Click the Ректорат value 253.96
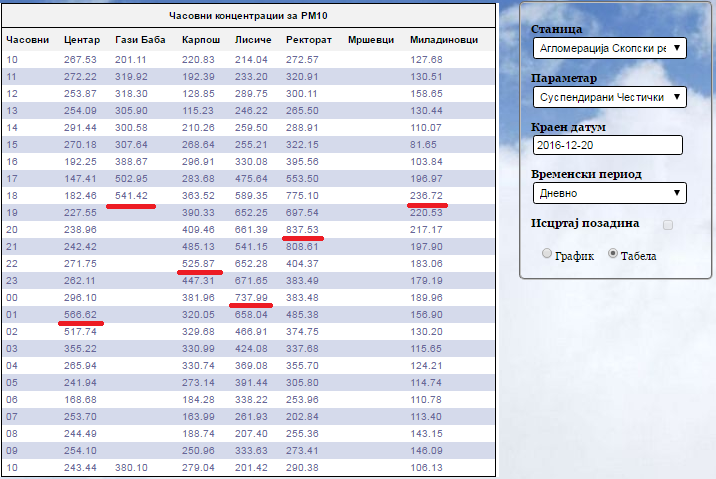The width and height of the screenshot is (716, 479). (x=302, y=400)
